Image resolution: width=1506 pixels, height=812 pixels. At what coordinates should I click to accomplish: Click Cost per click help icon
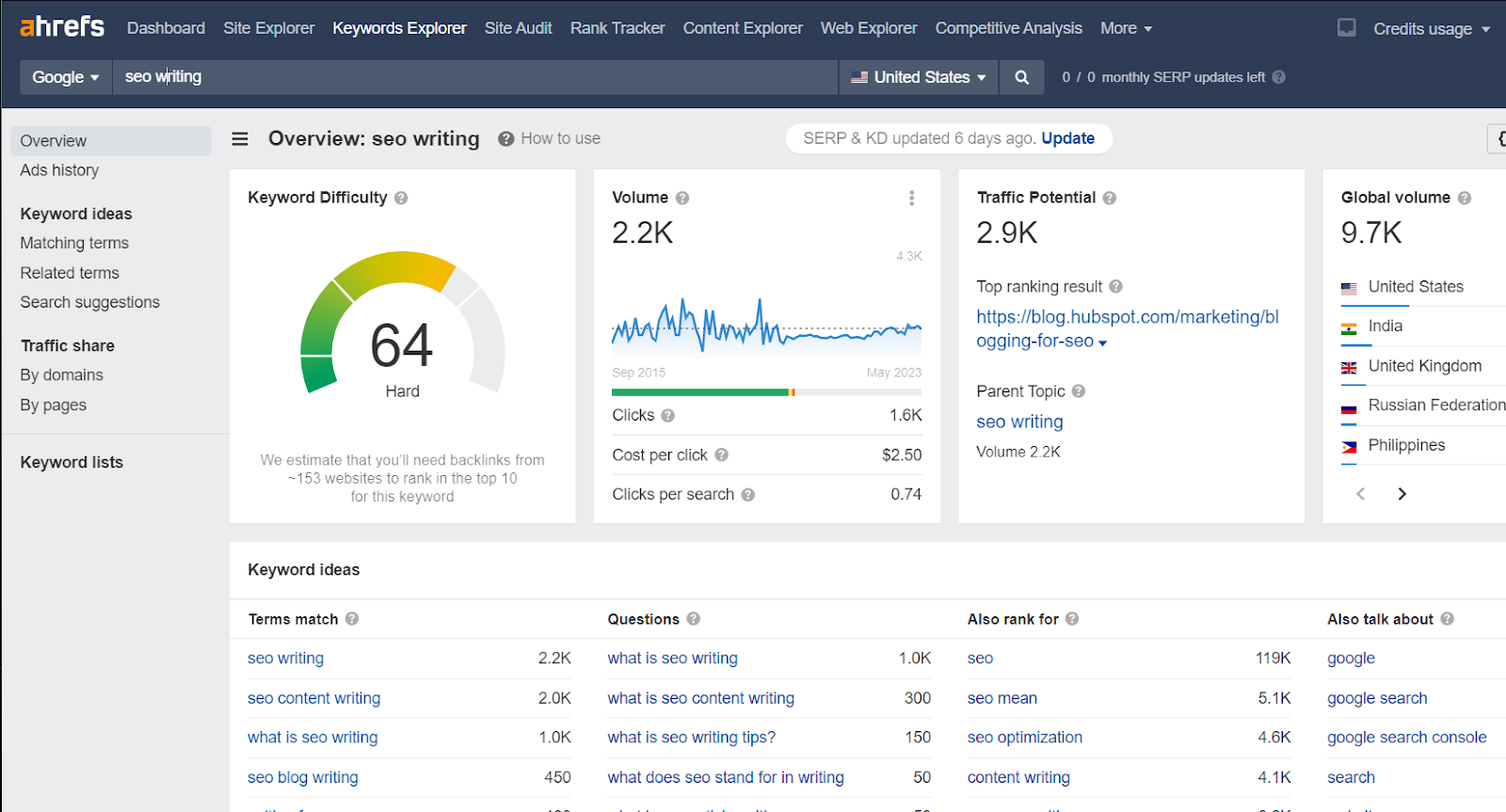(721, 455)
